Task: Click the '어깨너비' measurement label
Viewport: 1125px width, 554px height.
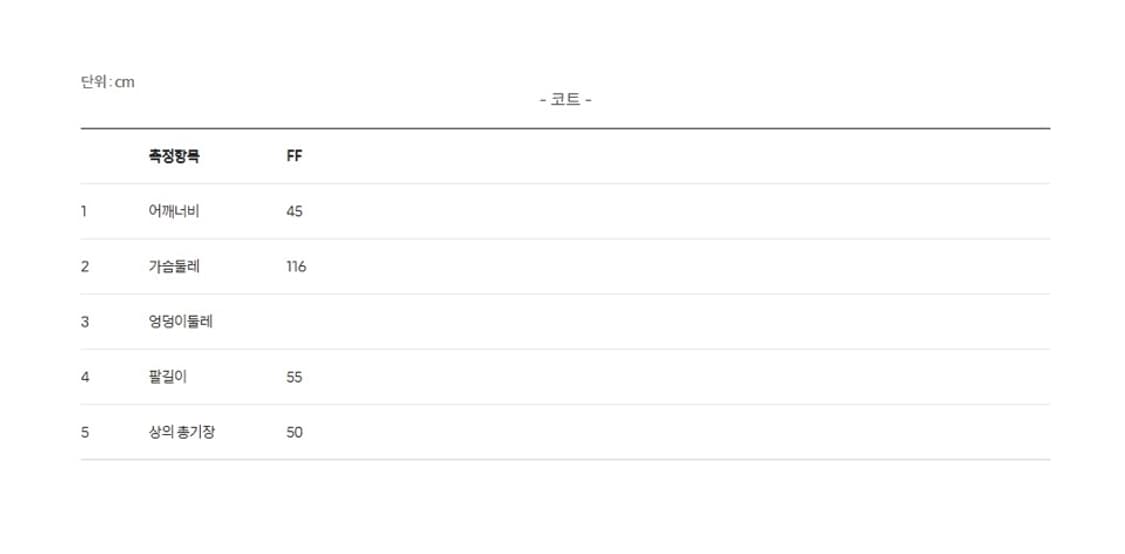Action: pos(174,211)
